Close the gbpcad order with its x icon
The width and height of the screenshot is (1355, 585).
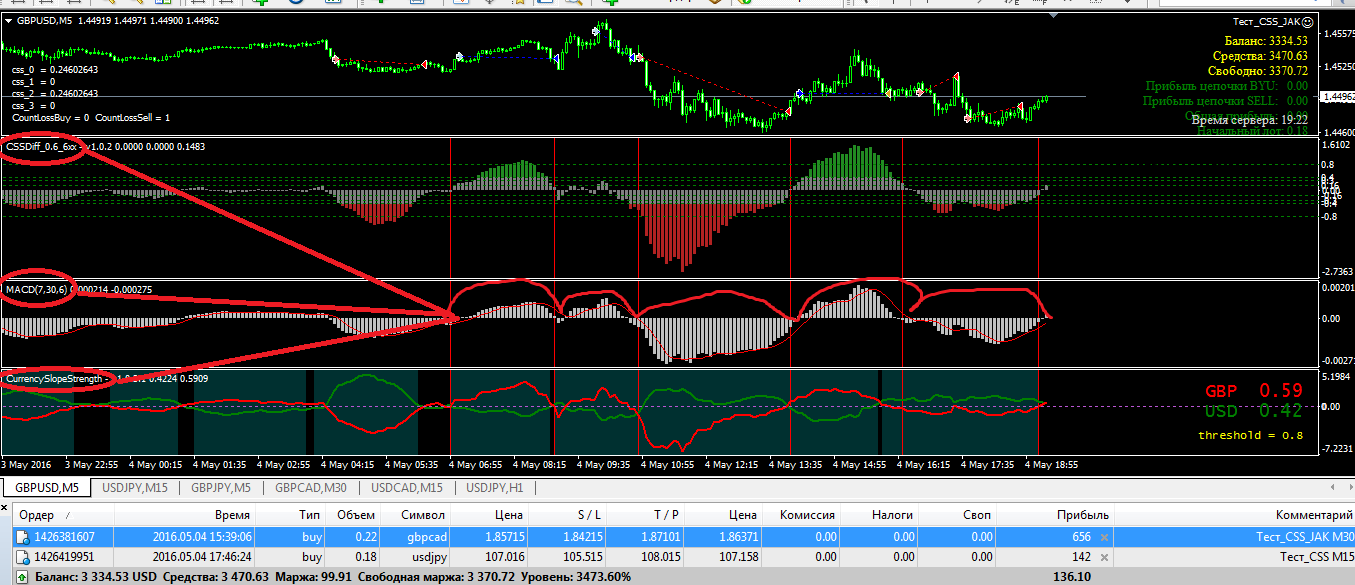tap(1104, 537)
